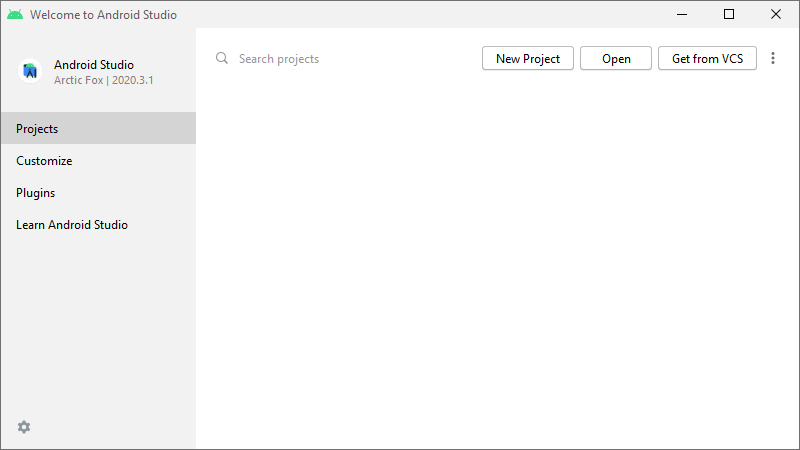800x450 pixels.
Task: Open the gear options menu
Action: point(24,427)
